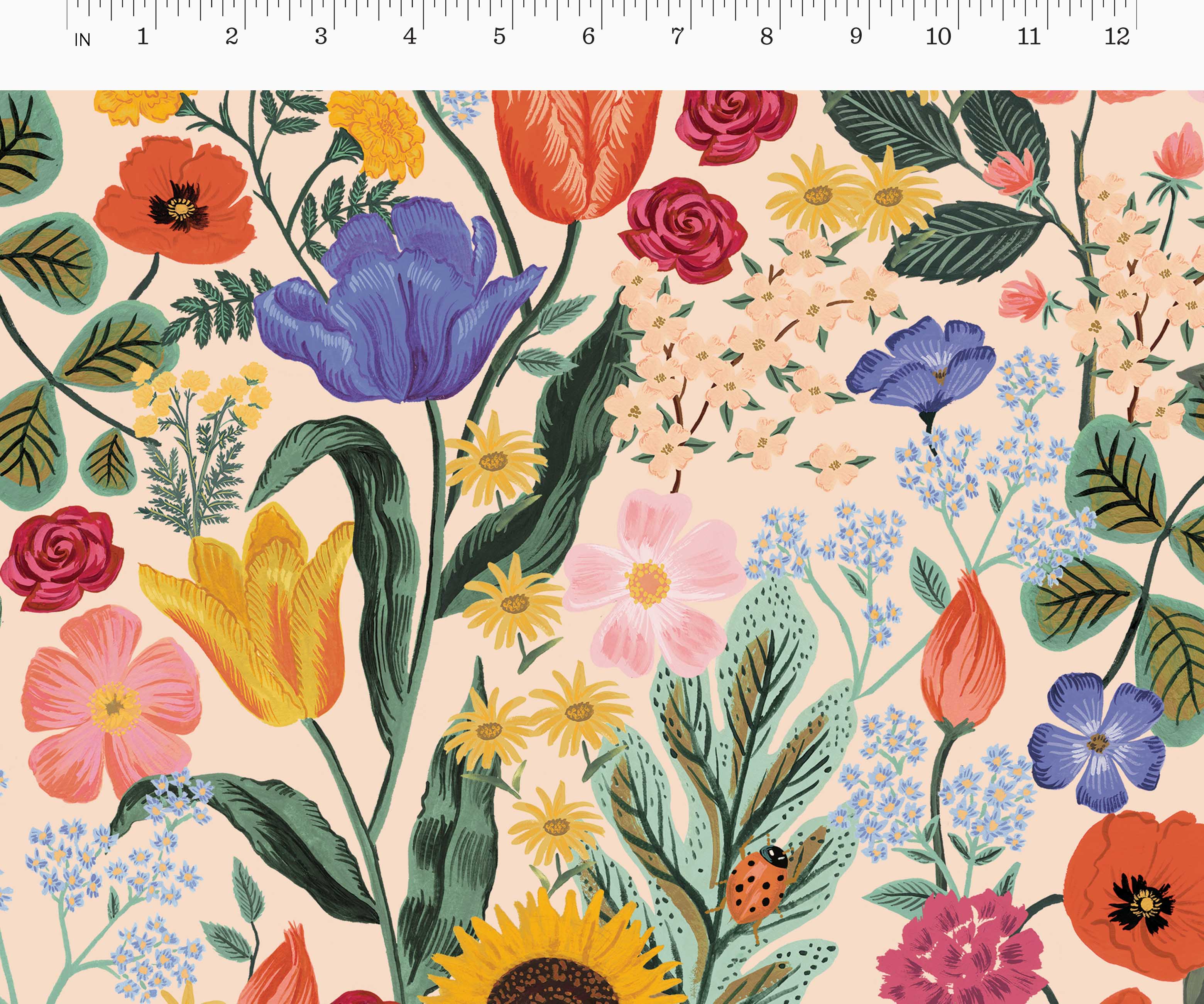Click the number 3 on ruler

[x=321, y=37]
